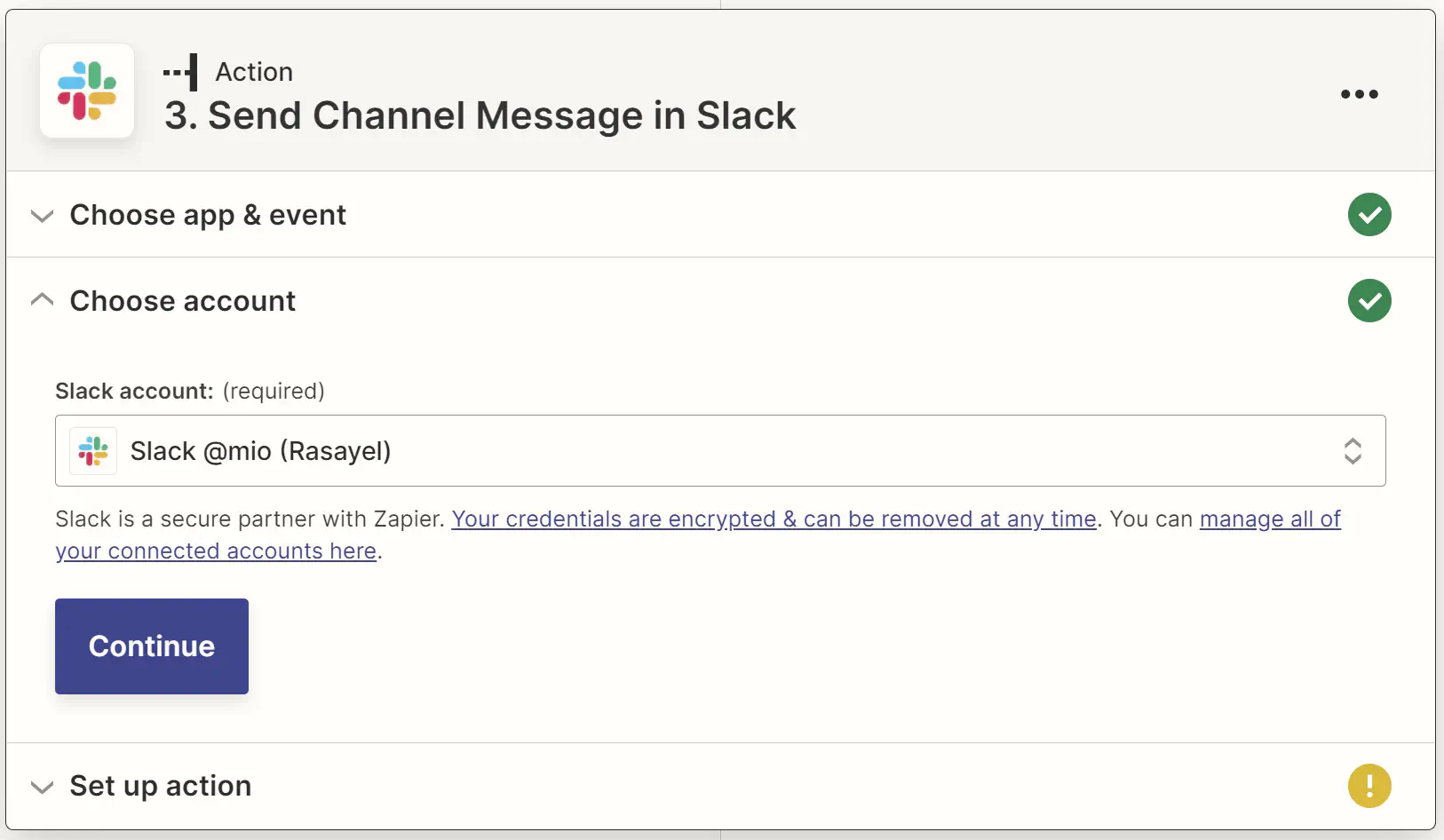Click small Slack icon inside account dropdown
Image resolution: width=1444 pixels, height=840 pixels.
[x=93, y=451]
